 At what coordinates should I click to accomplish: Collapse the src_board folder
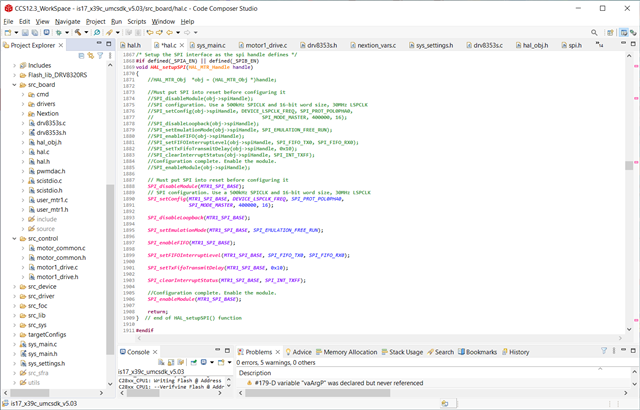[14, 85]
